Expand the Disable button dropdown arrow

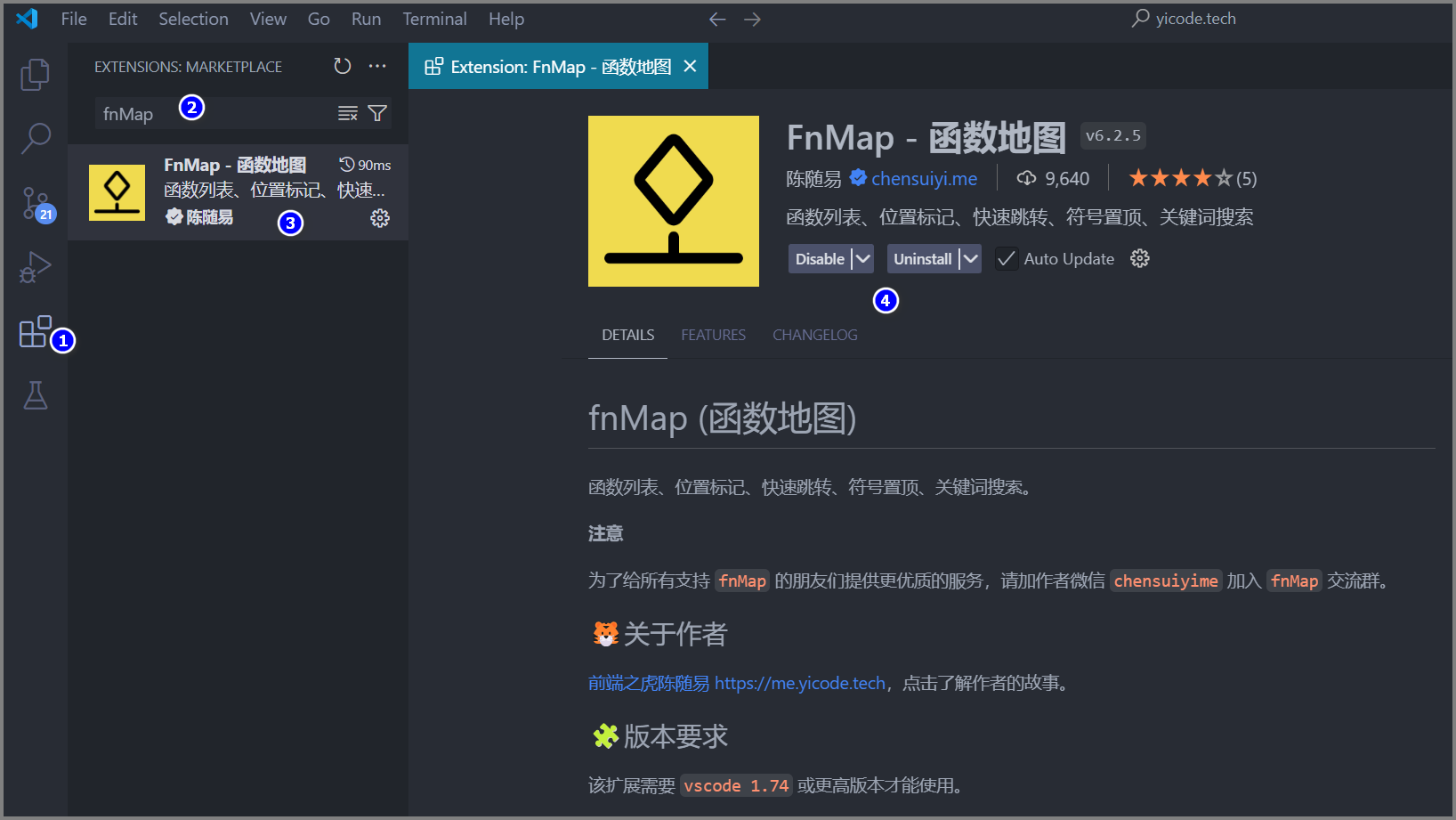pyautogui.click(x=862, y=258)
